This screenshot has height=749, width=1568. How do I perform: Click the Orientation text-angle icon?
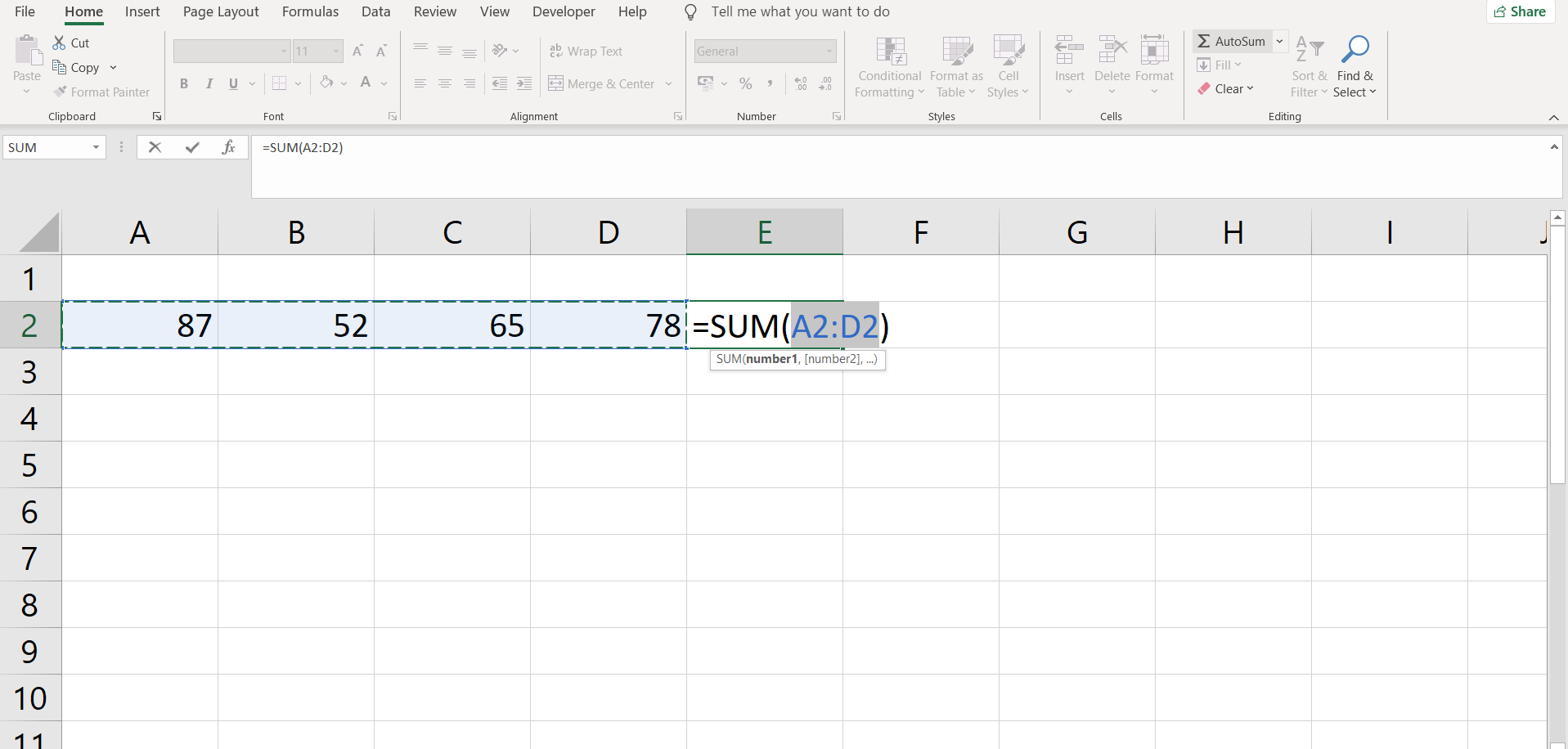[x=500, y=51]
